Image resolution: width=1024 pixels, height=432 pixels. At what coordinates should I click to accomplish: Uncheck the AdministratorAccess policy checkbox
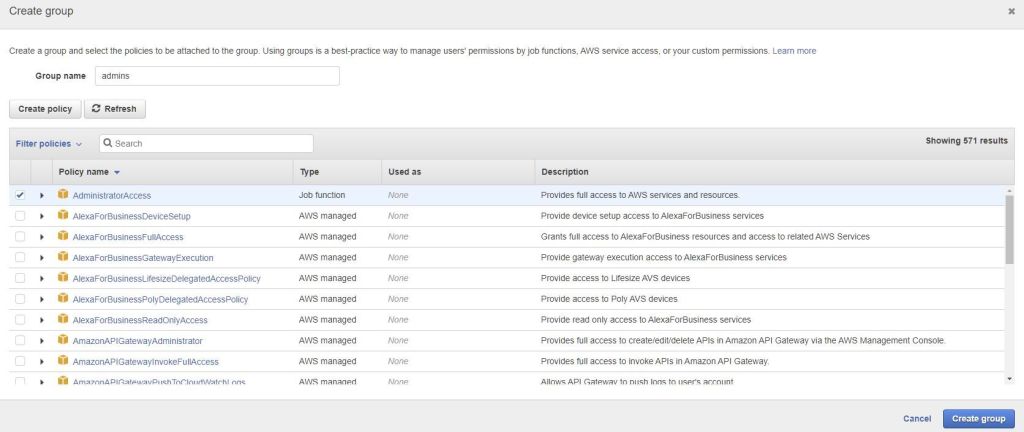[20, 195]
